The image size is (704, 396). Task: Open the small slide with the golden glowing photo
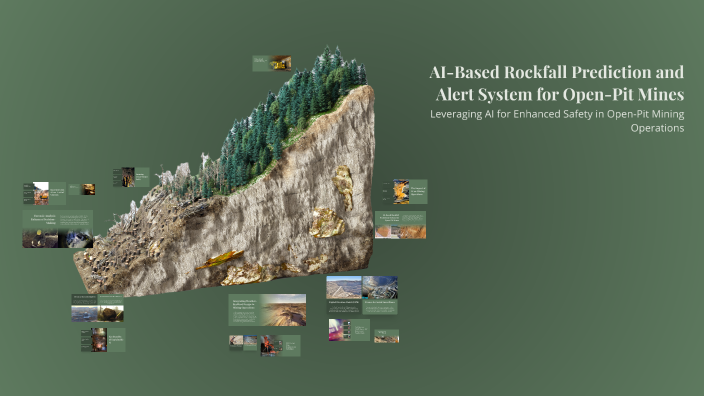point(82,189)
